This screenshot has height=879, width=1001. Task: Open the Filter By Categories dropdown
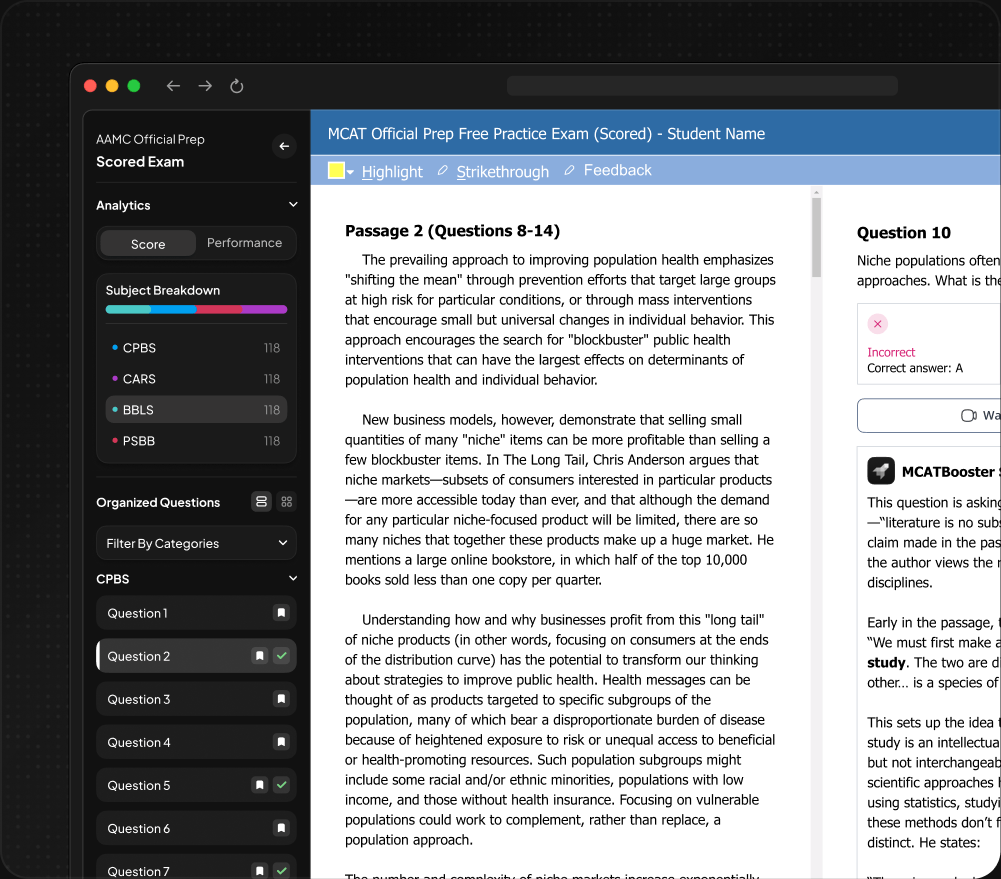tap(196, 543)
